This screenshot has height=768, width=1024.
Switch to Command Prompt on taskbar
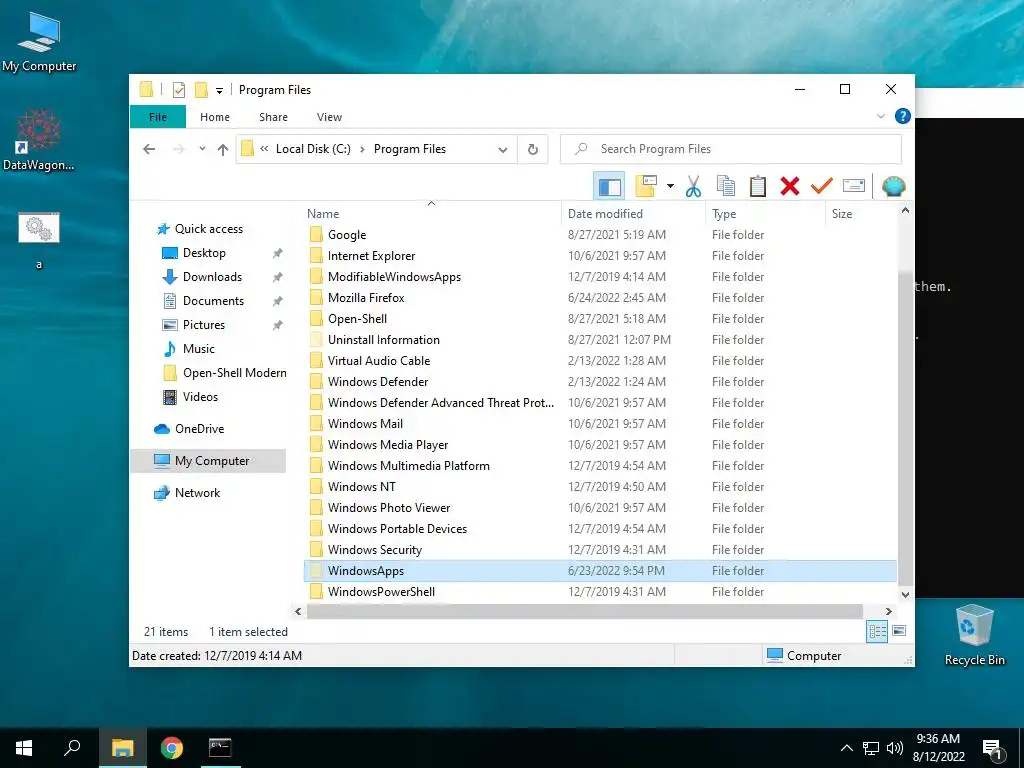point(220,748)
